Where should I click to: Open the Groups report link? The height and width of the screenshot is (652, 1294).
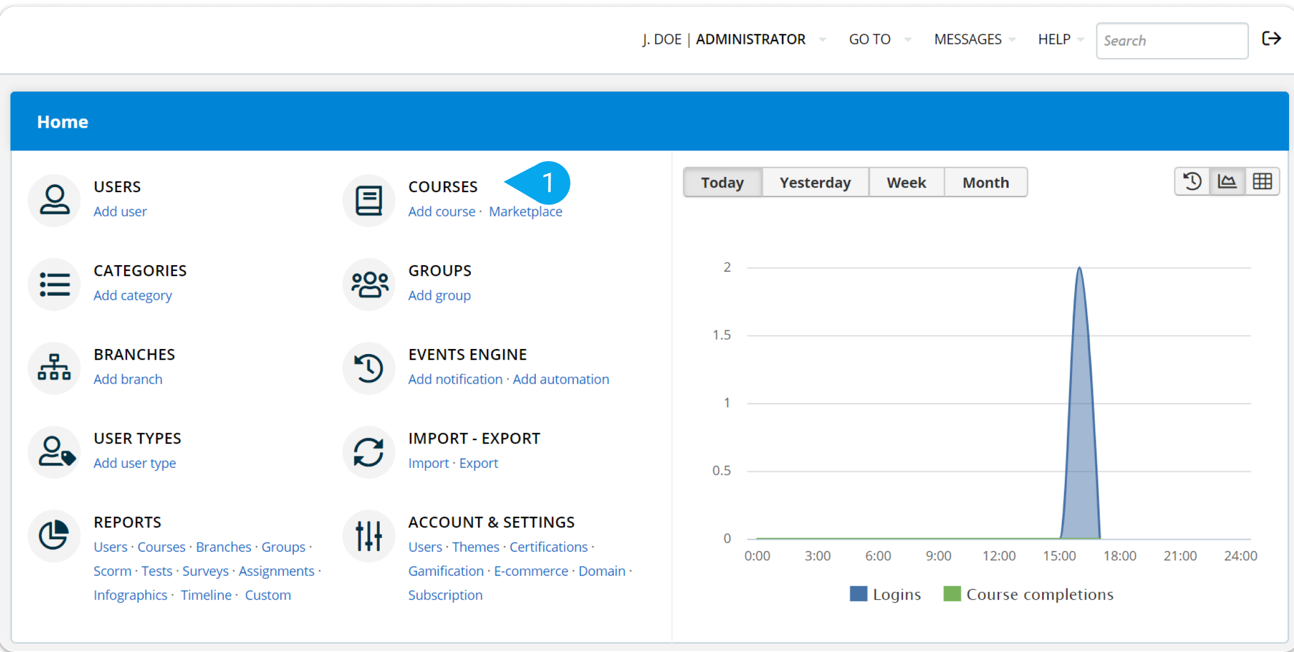click(283, 547)
